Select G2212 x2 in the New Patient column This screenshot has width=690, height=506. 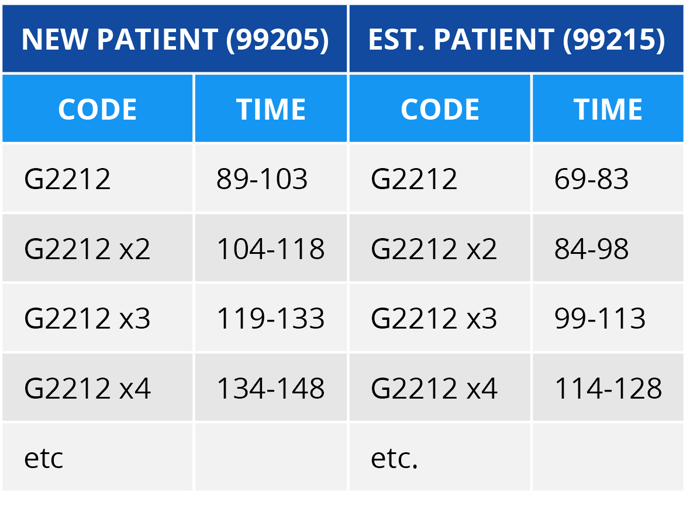point(87,248)
